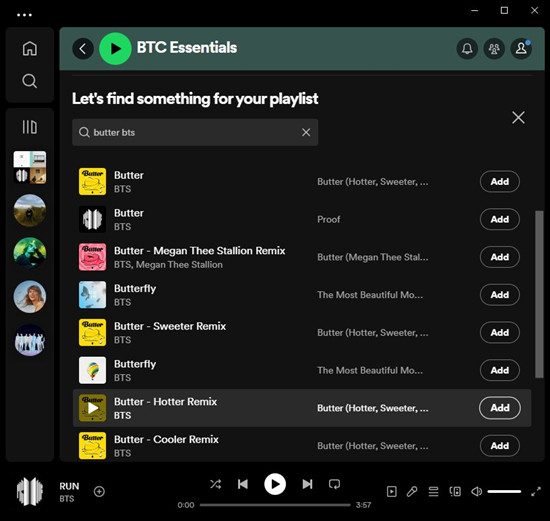Image resolution: width=550 pixels, height=521 pixels.
Task: Add Butter - Sweeter Remix to the playlist
Action: [499, 332]
